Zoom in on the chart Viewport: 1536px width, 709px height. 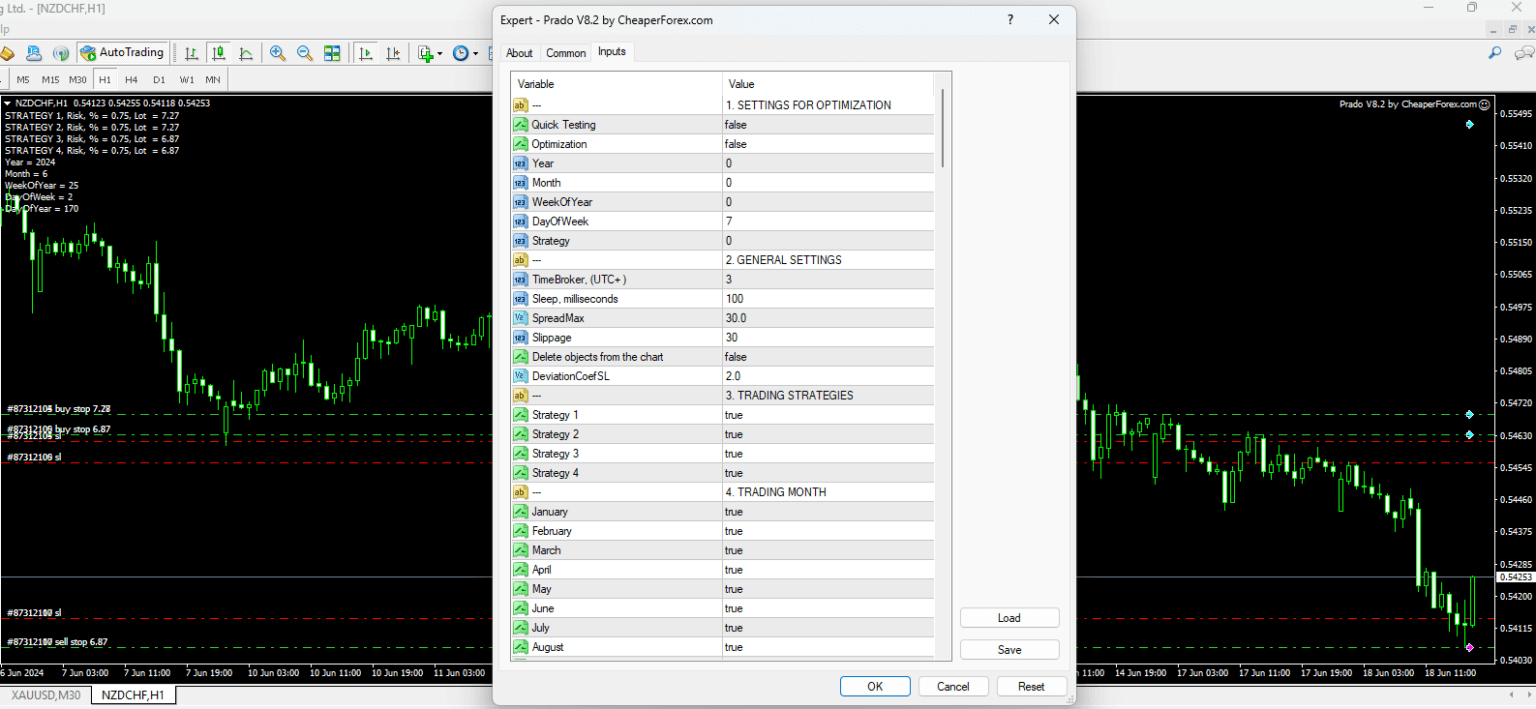pyautogui.click(x=278, y=53)
